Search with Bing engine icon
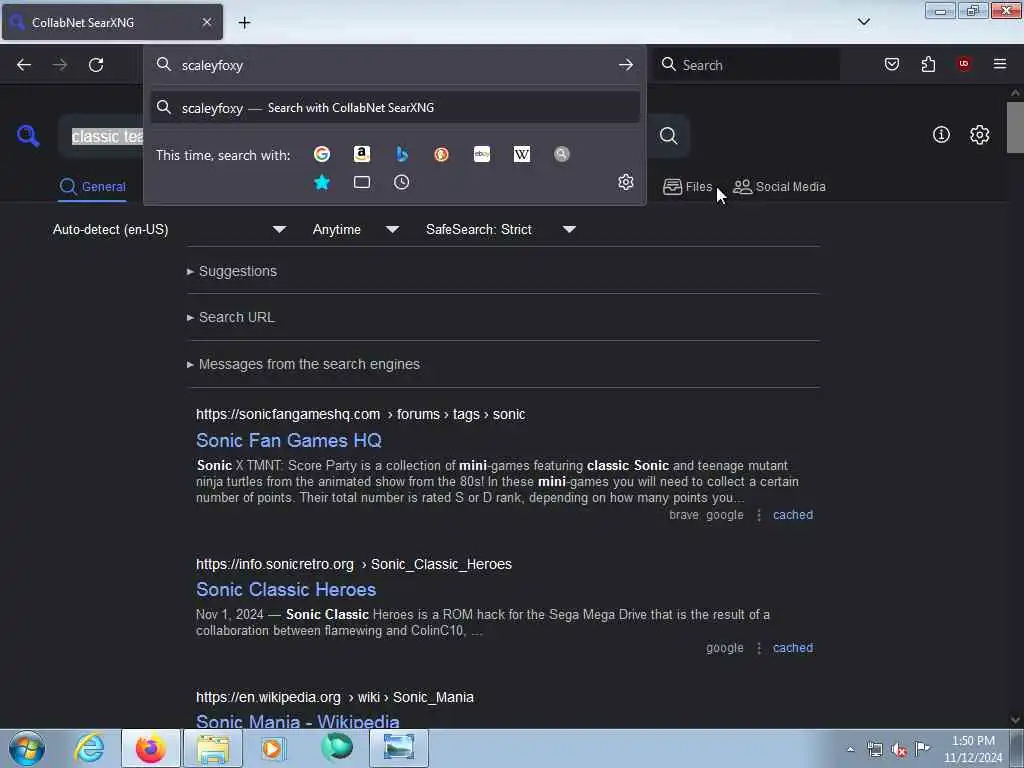Image resolution: width=1024 pixels, height=768 pixels. pyautogui.click(x=402, y=154)
